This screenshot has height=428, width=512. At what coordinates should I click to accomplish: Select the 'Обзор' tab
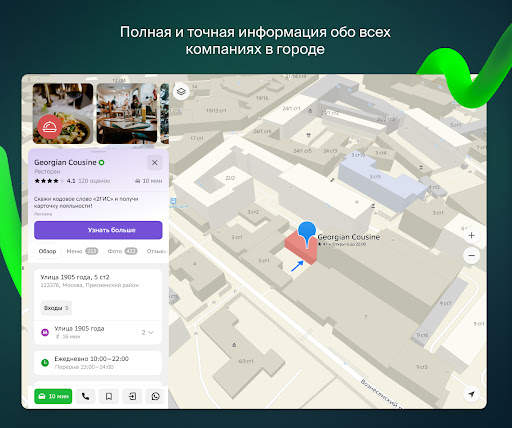click(47, 251)
